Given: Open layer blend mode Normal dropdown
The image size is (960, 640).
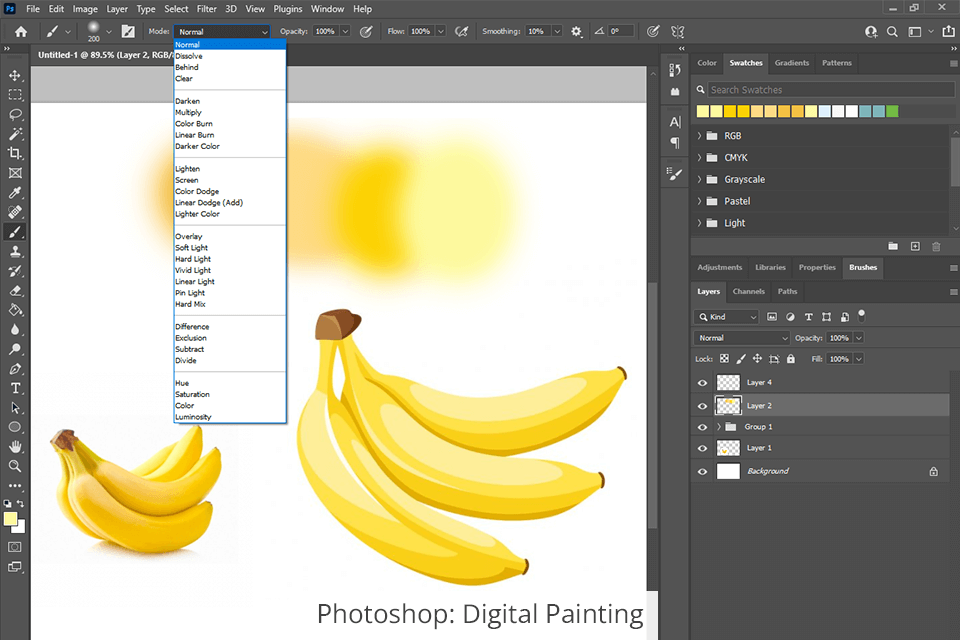Looking at the screenshot, I should [x=742, y=338].
